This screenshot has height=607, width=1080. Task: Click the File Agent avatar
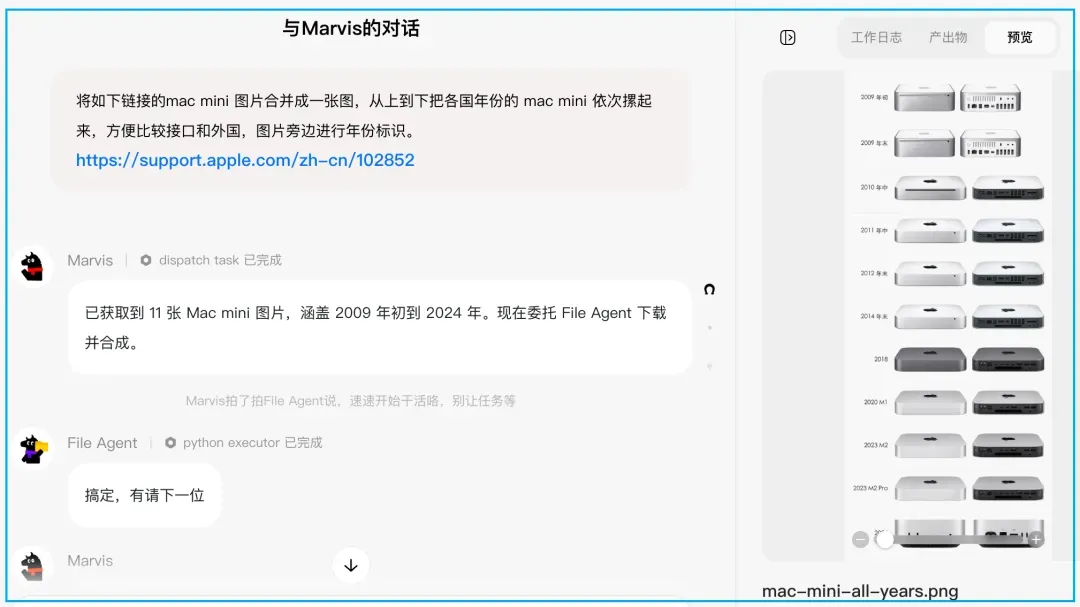(32, 449)
